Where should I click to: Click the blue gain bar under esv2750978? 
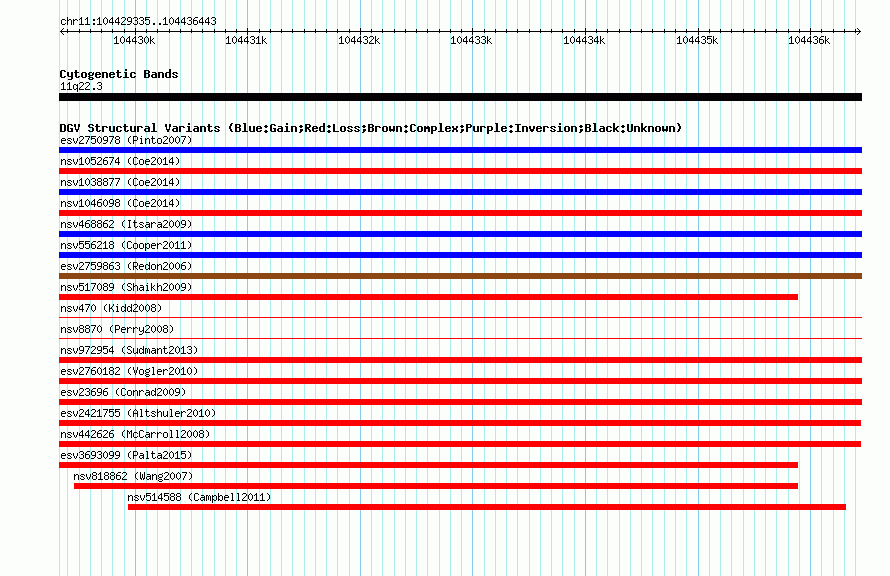click(460, 150)
